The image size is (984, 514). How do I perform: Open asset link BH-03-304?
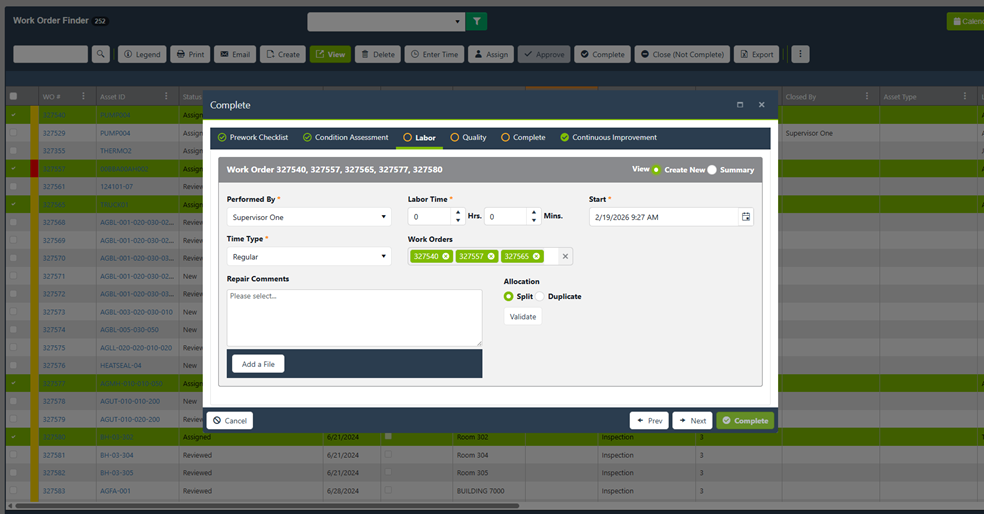click(117, 455)
